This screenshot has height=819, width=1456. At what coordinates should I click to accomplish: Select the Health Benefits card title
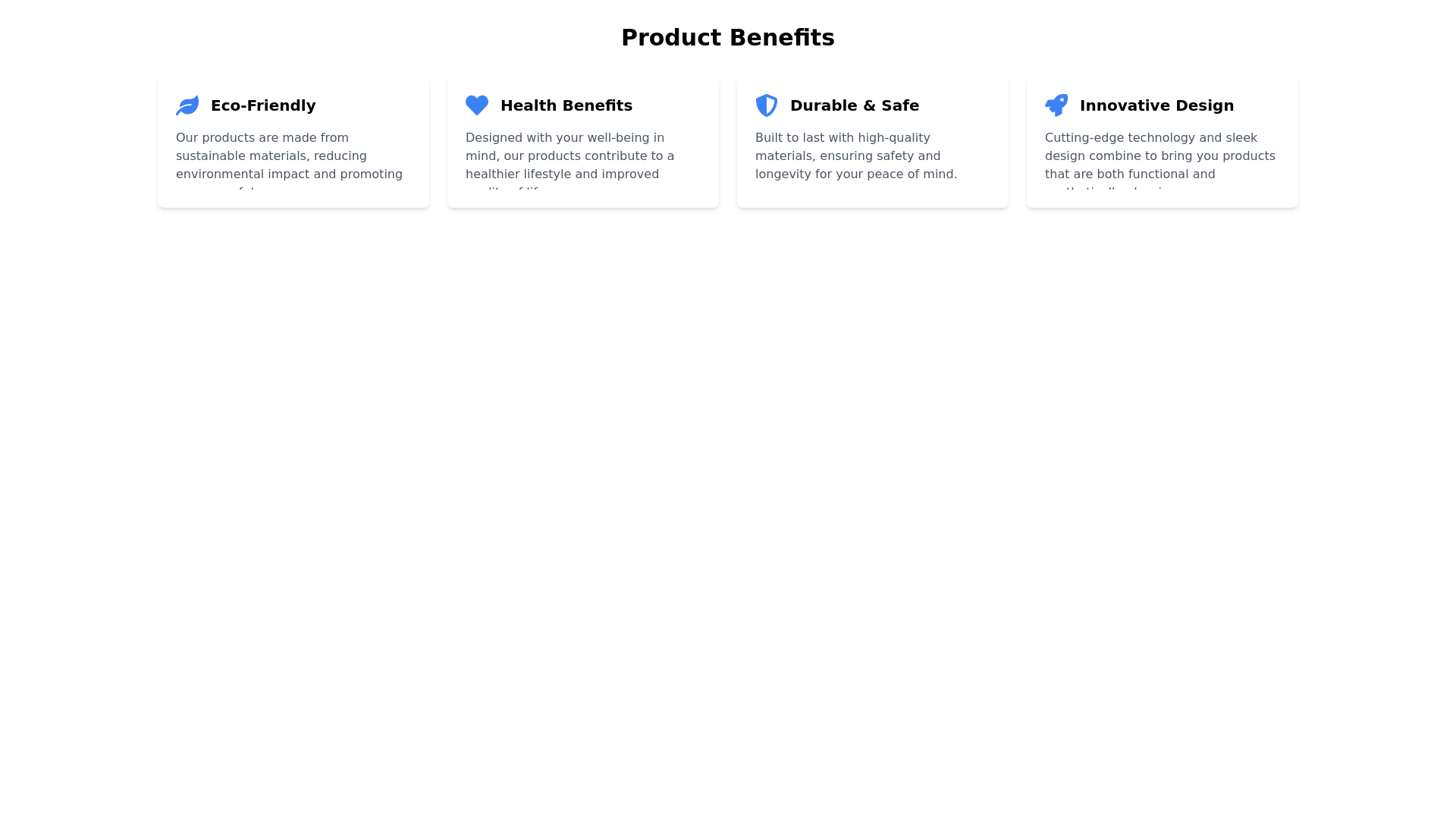(566, 105)
